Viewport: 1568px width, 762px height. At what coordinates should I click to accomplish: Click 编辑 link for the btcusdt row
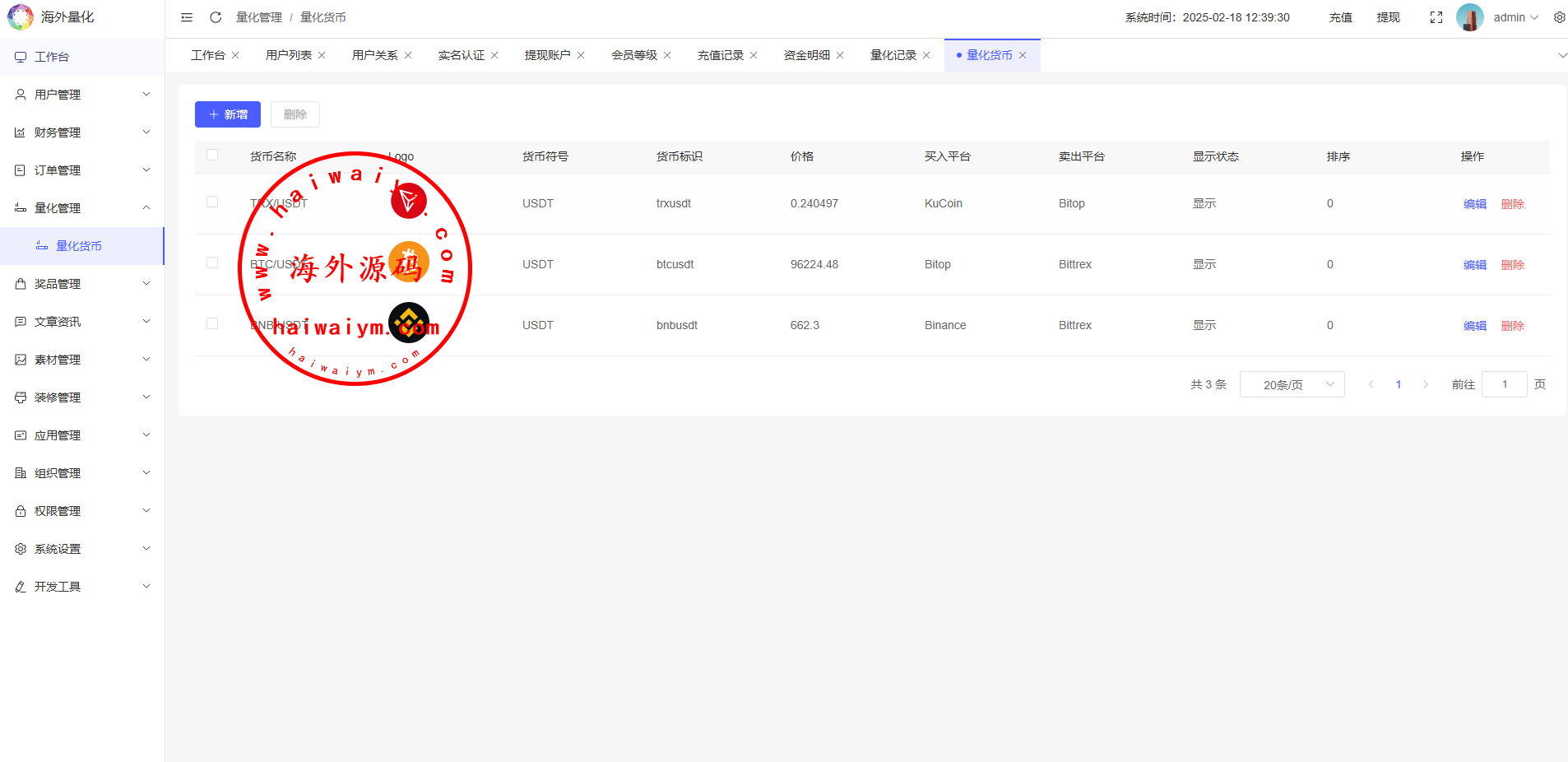(1474, 265)
